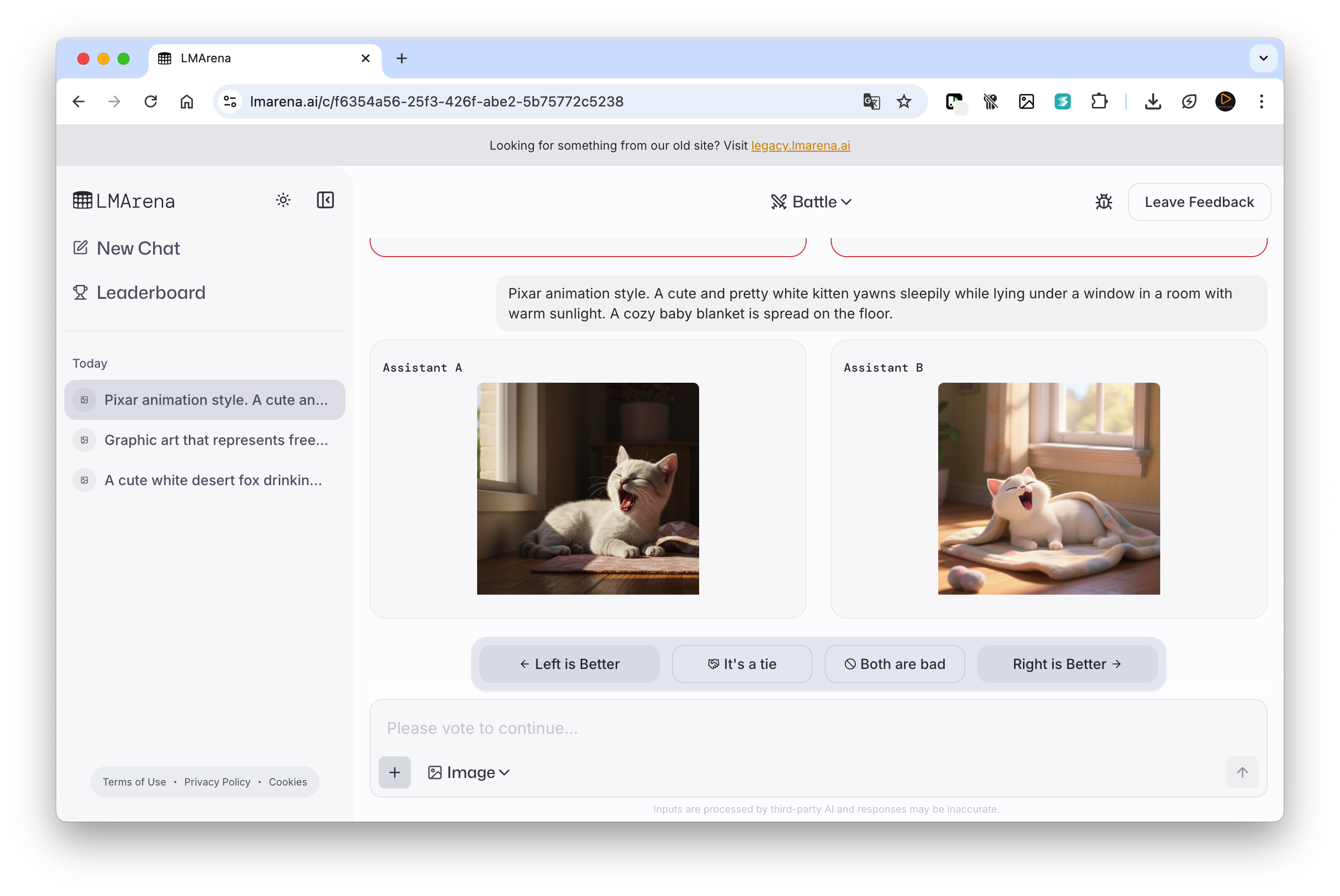Click the plus attach button
The height and width of the screenshot is (896, 1340).
(x=394, y=772)
